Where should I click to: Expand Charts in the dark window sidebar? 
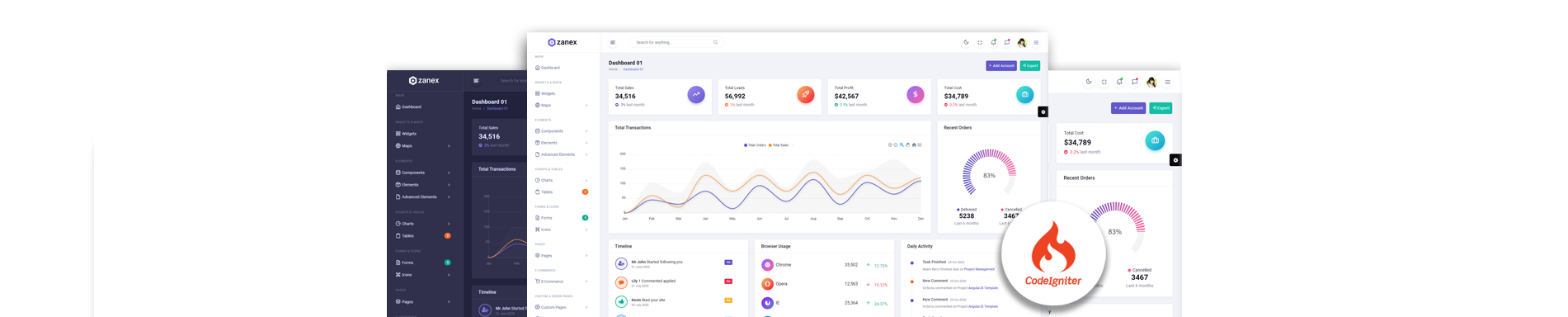pyautogui.click(x=422, y=224)
